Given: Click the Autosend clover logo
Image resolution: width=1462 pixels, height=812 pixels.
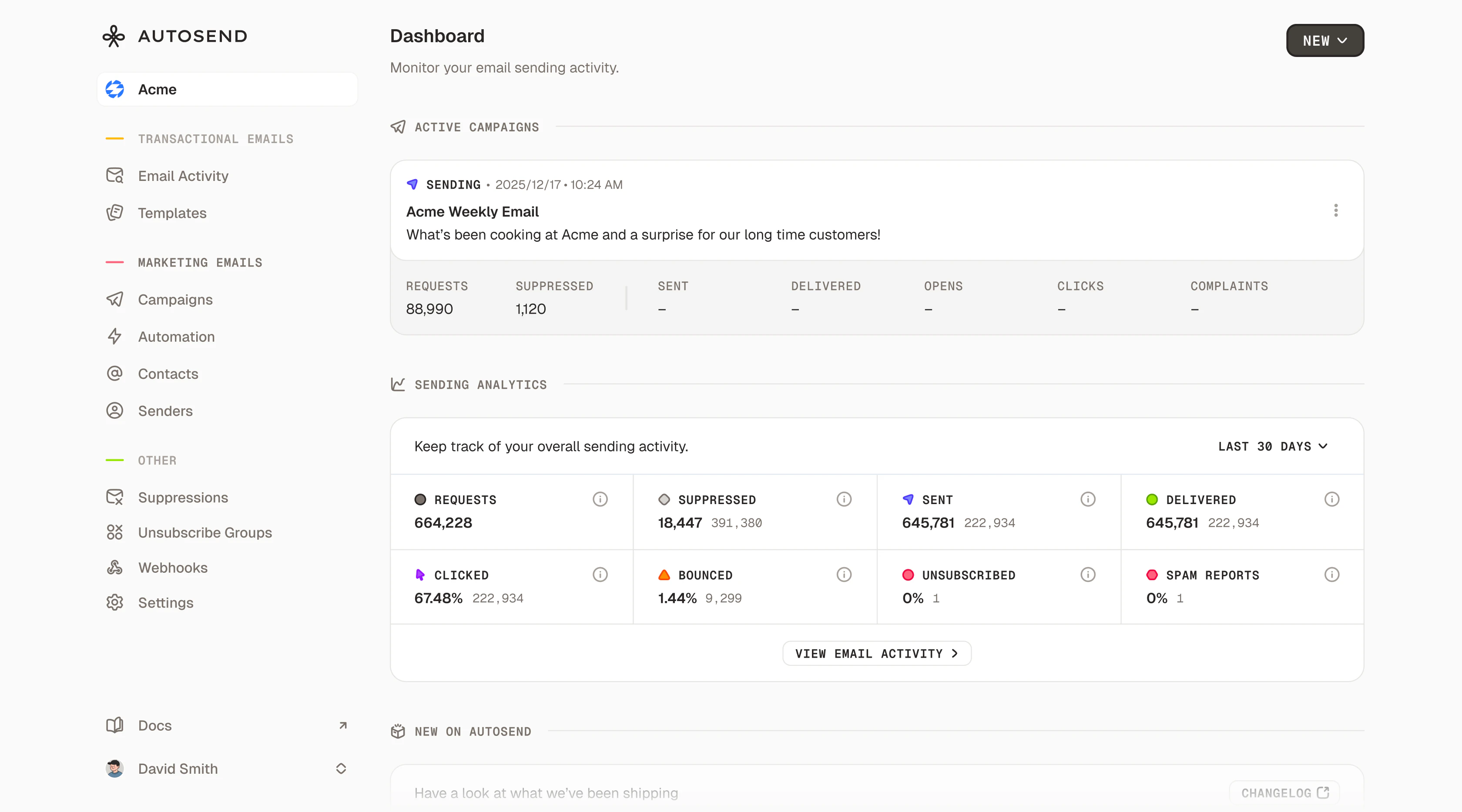Looking at the screenshot, I should (114, 36).
